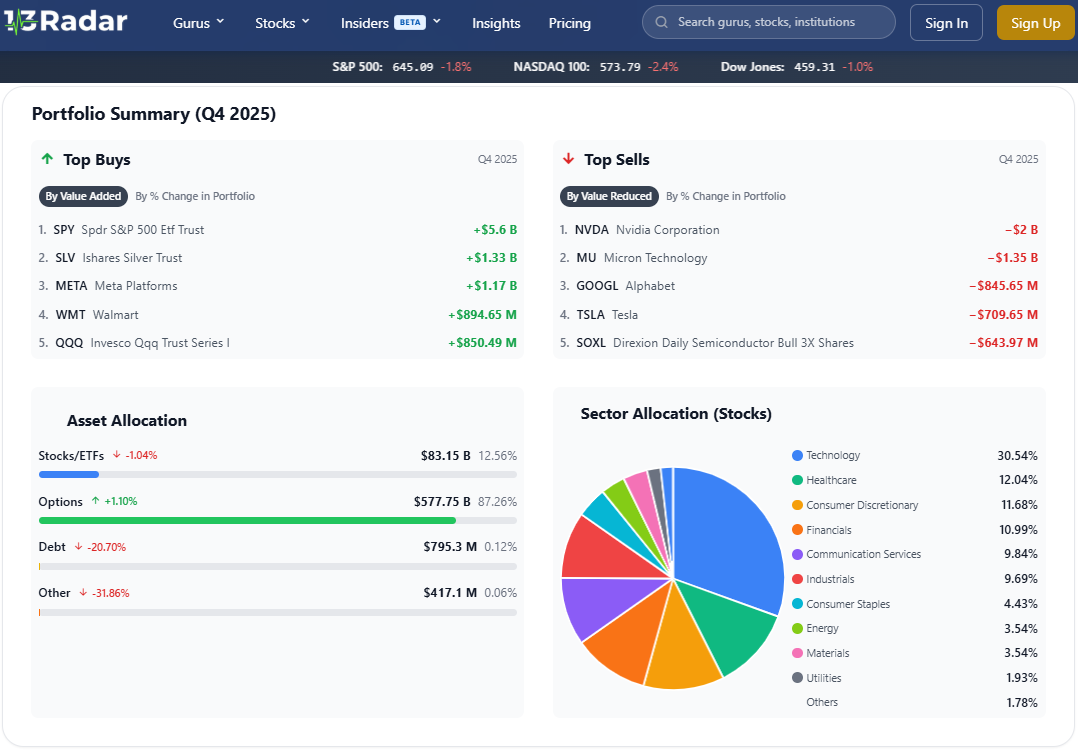Click the red Top Sells arrow icon
The height and width of the screenshot is (750, 1078).
[569, 159]
